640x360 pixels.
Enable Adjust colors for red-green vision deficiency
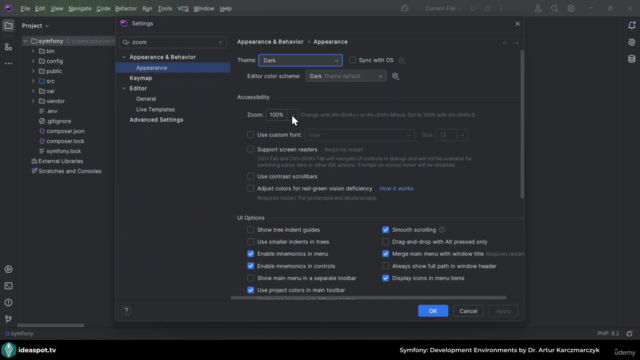point(251,189)
